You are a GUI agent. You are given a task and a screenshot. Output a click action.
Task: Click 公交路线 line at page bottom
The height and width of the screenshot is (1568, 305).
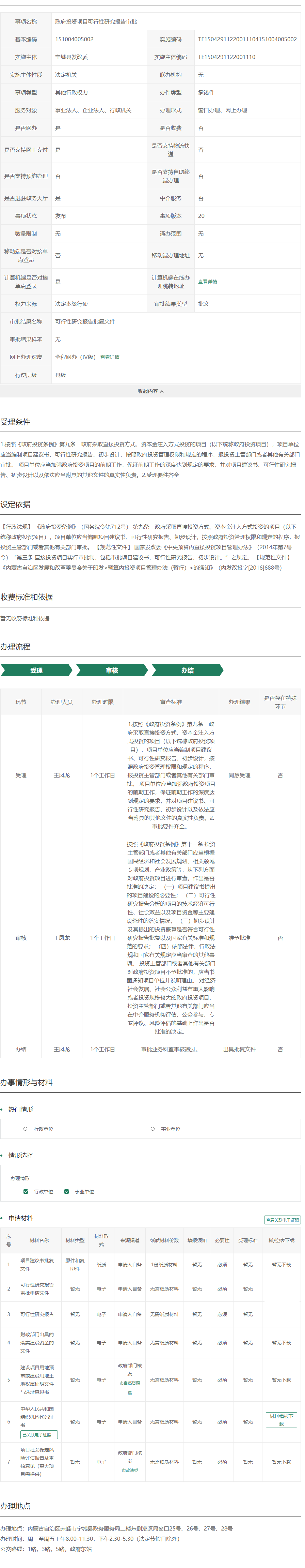46,1549
